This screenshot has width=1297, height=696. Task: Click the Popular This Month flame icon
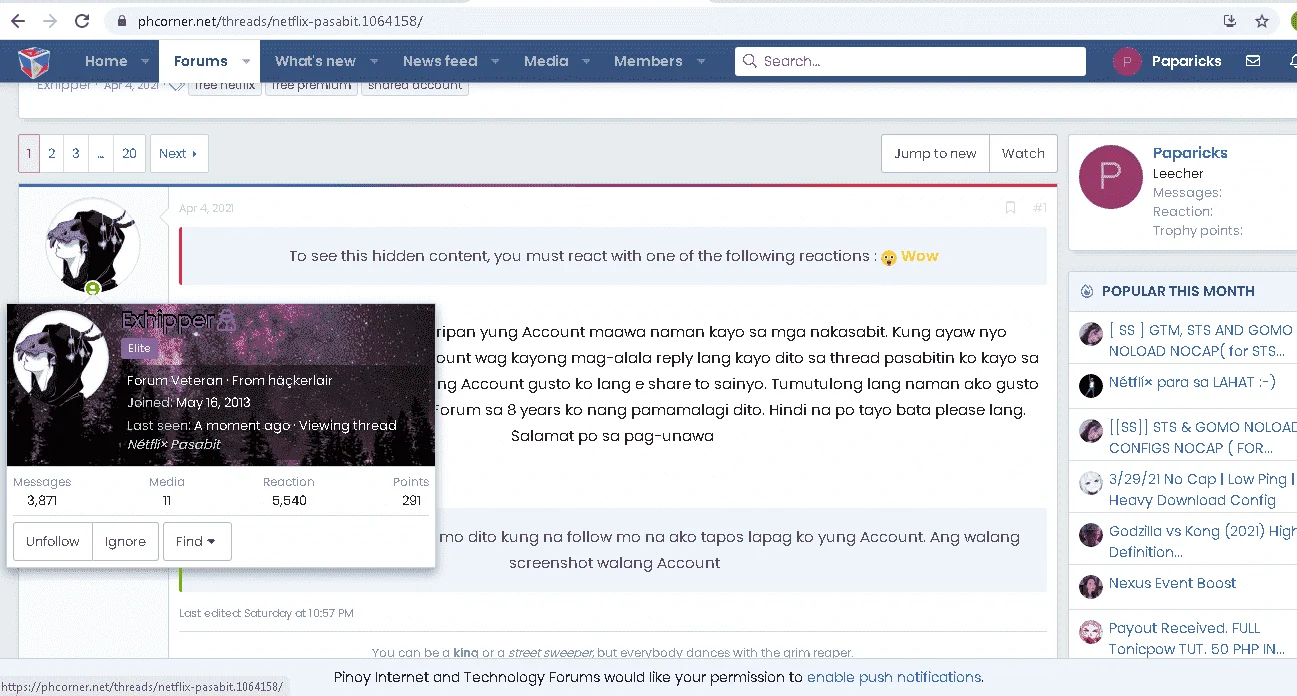click(1087, 291)
